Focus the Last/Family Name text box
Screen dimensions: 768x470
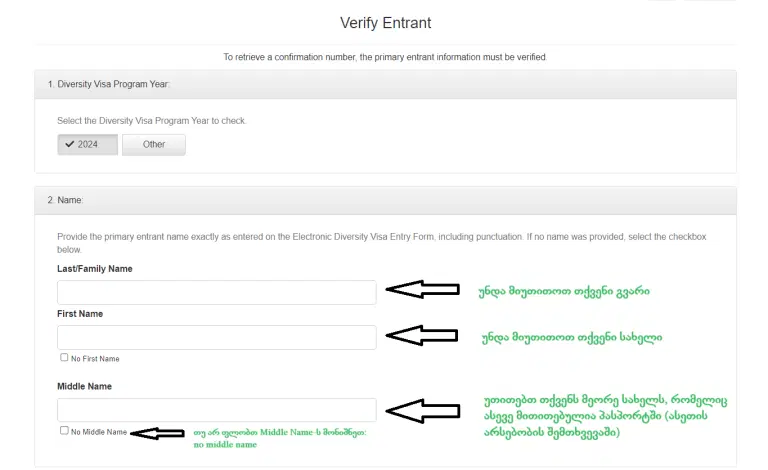[x=217, y=292]
